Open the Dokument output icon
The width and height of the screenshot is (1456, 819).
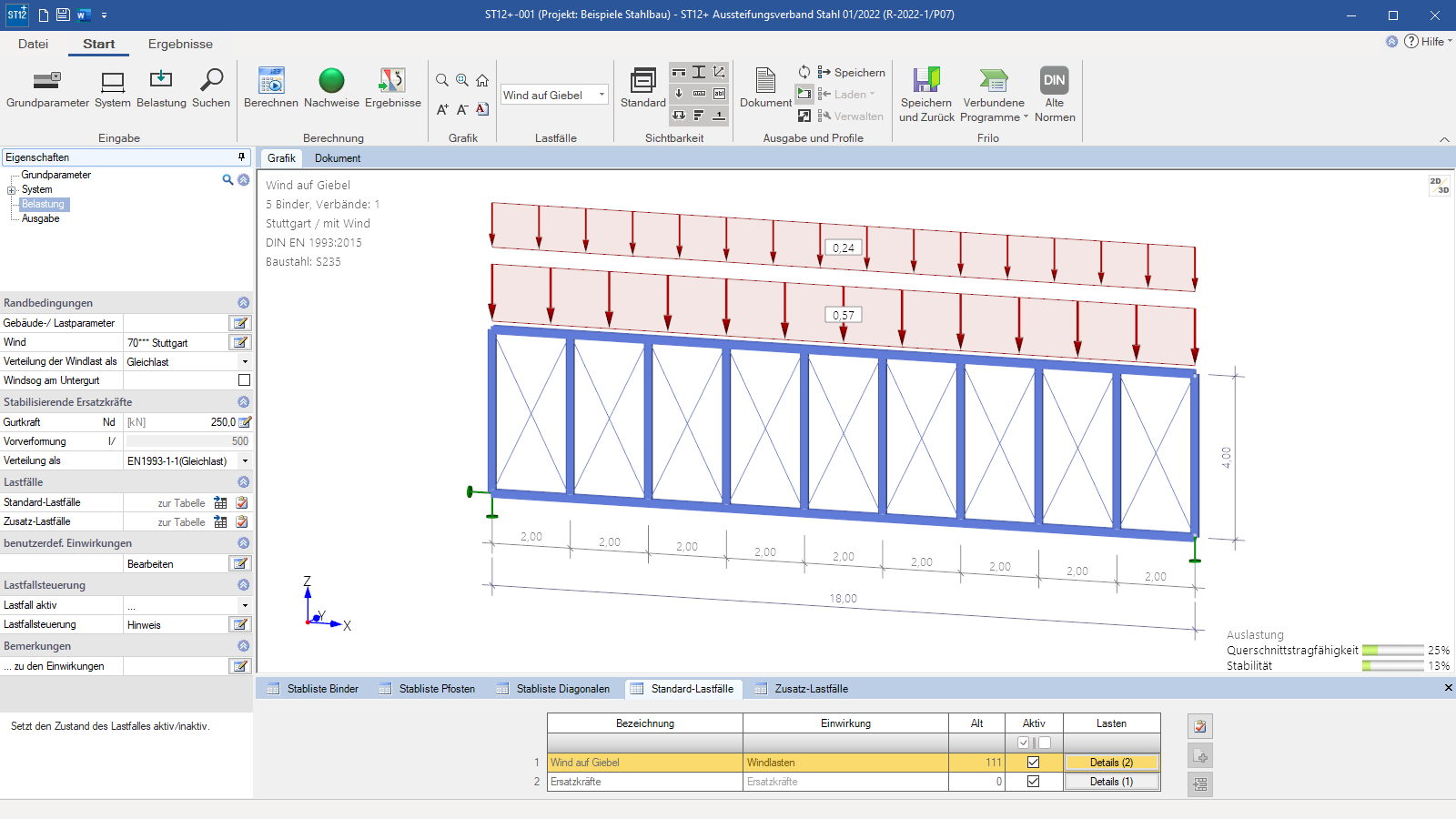(765, 88)
